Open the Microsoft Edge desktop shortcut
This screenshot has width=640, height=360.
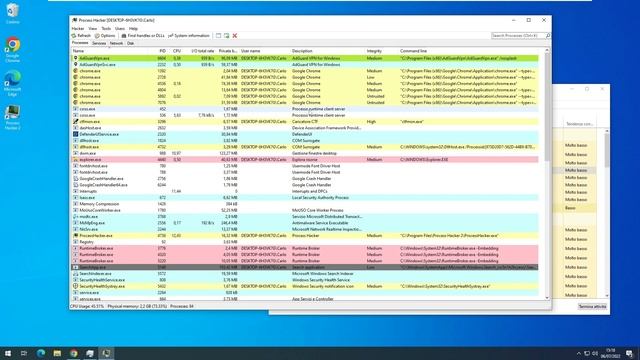(13, 83)
